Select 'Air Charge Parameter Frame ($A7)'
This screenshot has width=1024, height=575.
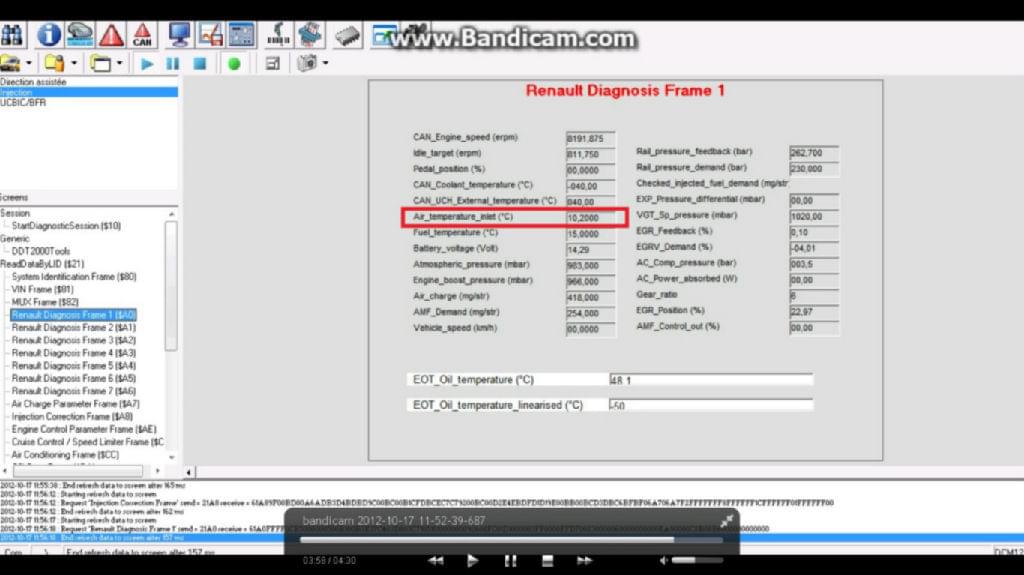(75, 404)
